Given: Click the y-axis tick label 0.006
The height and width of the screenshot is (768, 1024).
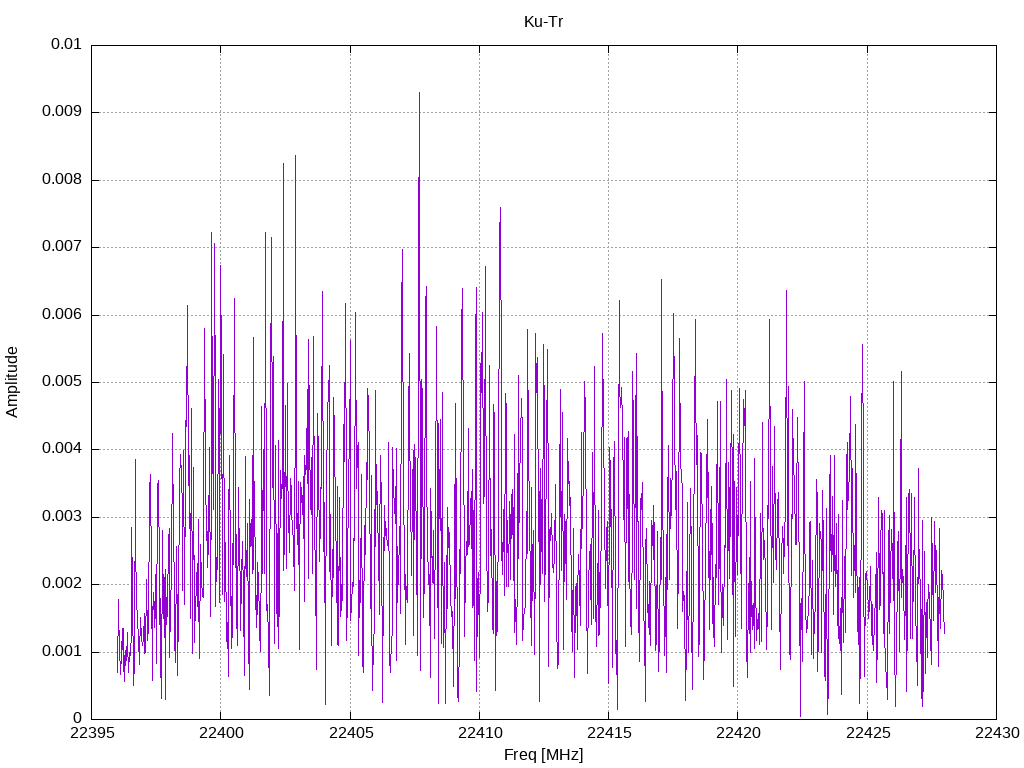Looking at the screenshot, I should click(x=61, y=315).
